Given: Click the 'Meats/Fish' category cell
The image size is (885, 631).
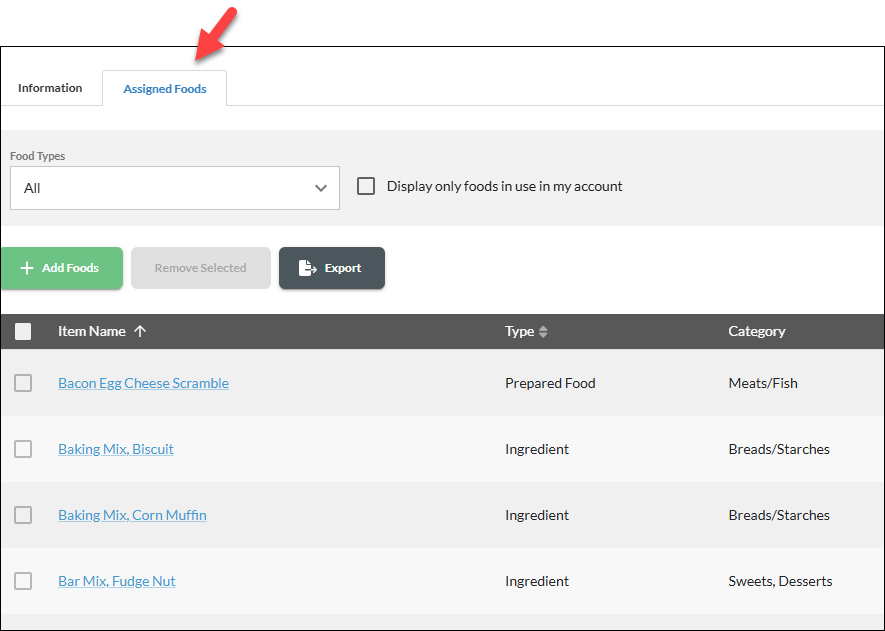Looking at the screenshot, I should click(763, 383).
